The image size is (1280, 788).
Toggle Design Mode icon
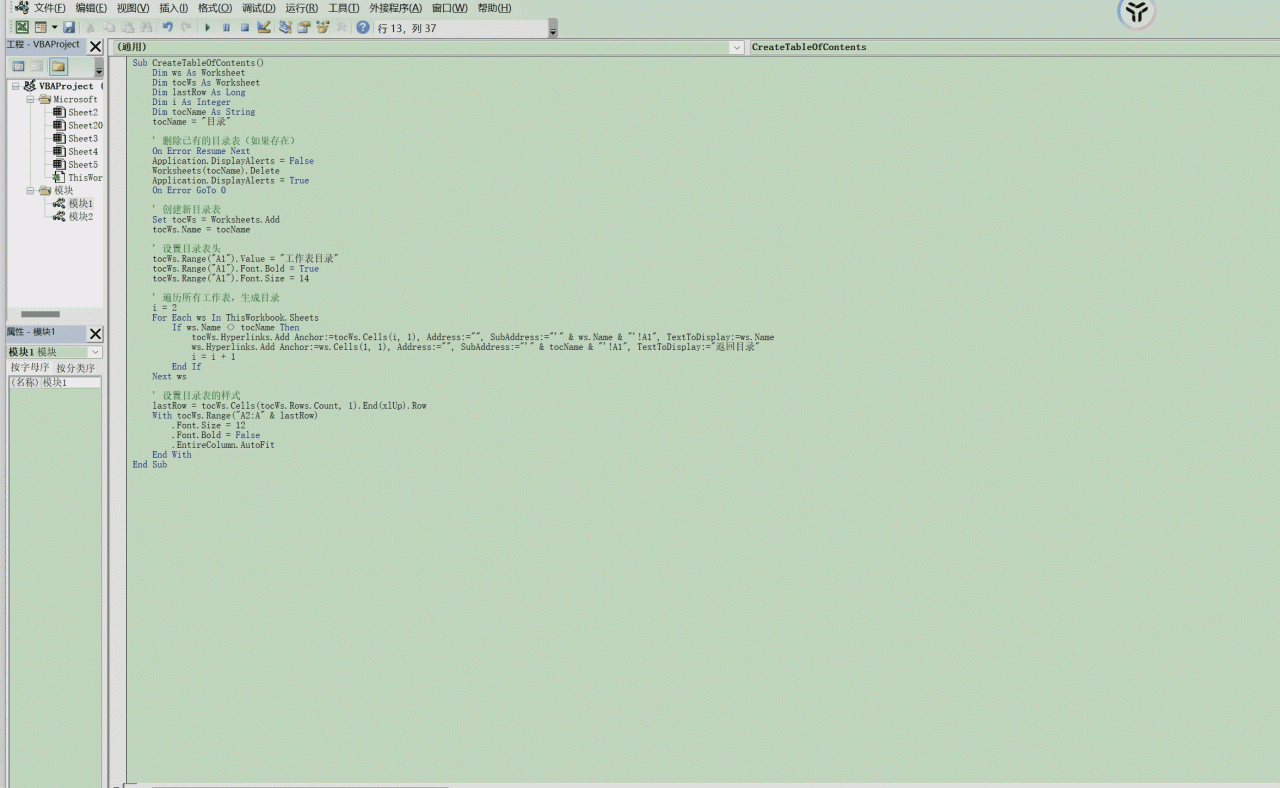point(264,28)
